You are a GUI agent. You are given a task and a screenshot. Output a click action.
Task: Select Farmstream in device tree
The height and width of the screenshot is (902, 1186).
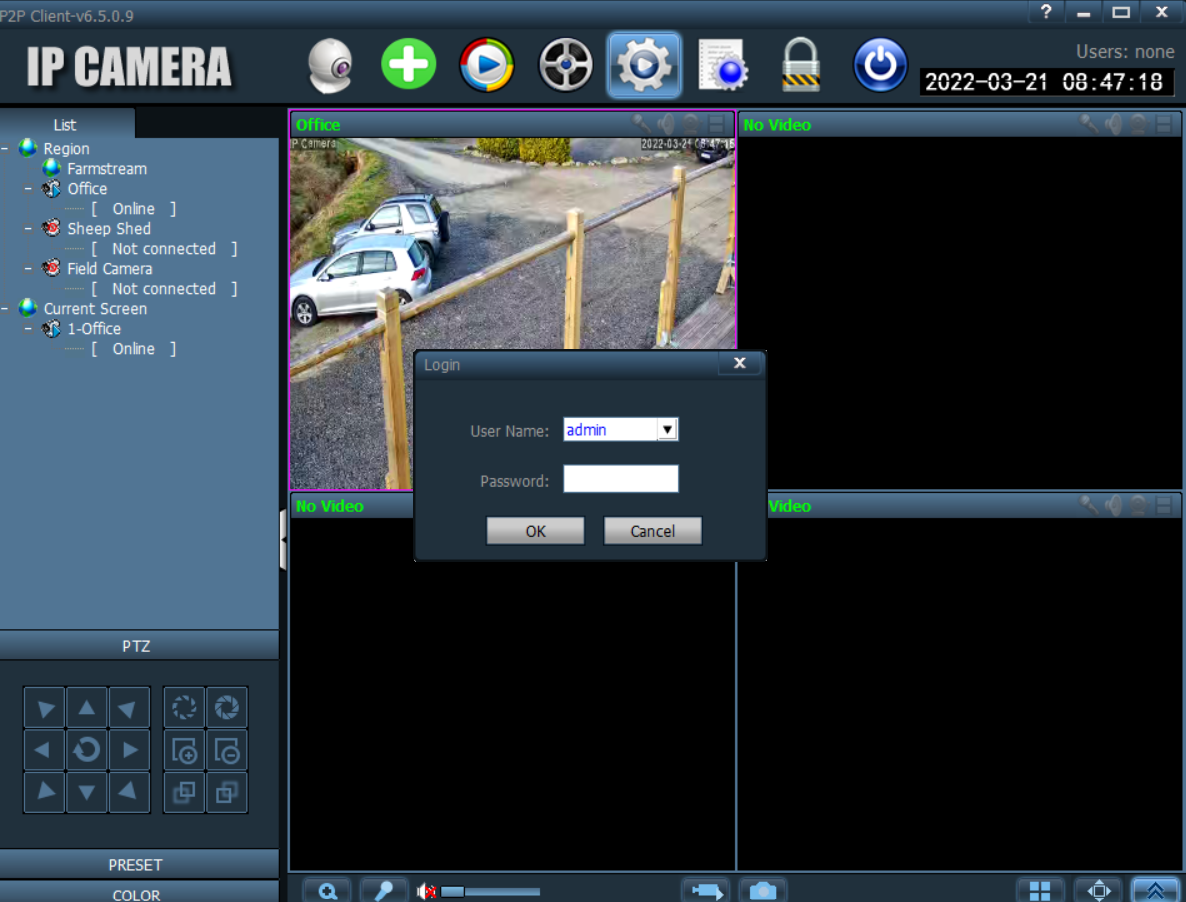coord(107,169)
